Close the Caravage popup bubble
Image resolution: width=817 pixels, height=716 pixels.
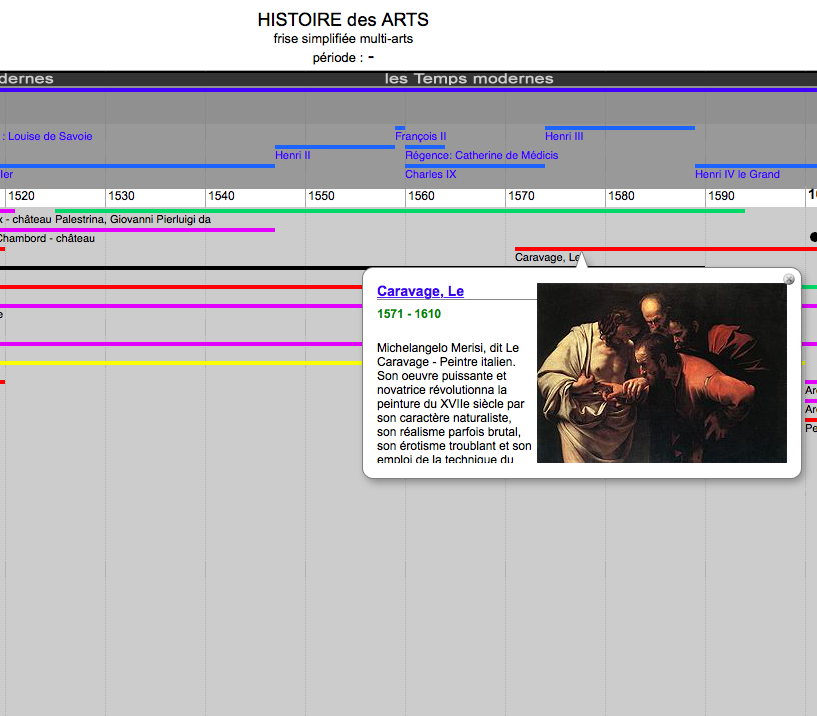789,279
